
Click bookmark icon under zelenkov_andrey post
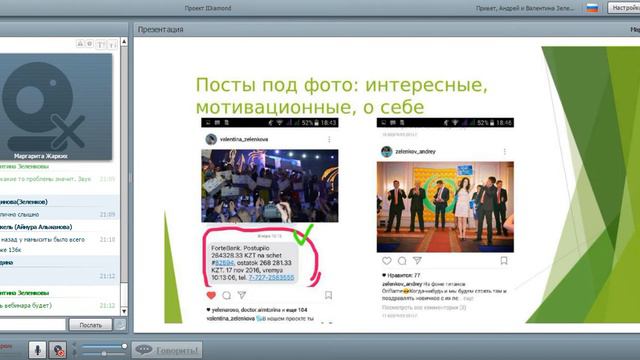504,260
